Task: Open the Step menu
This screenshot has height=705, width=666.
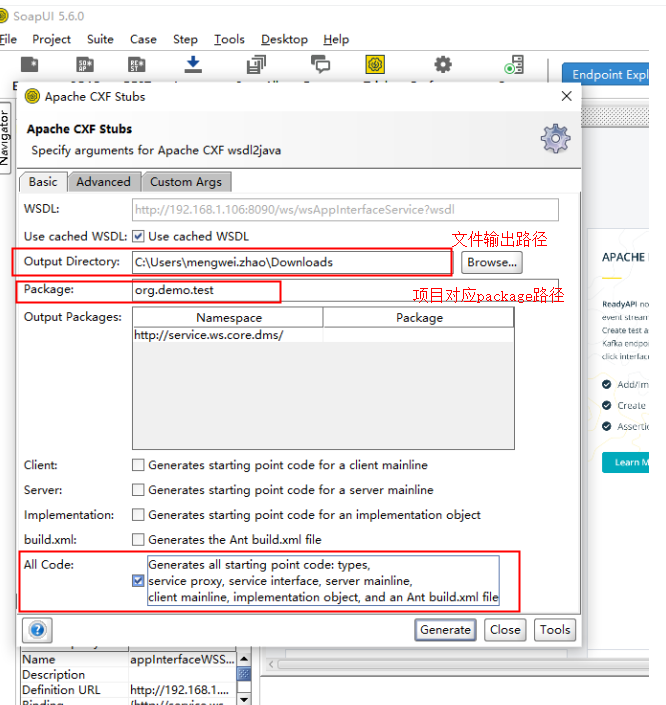Action: coord(185,40)
